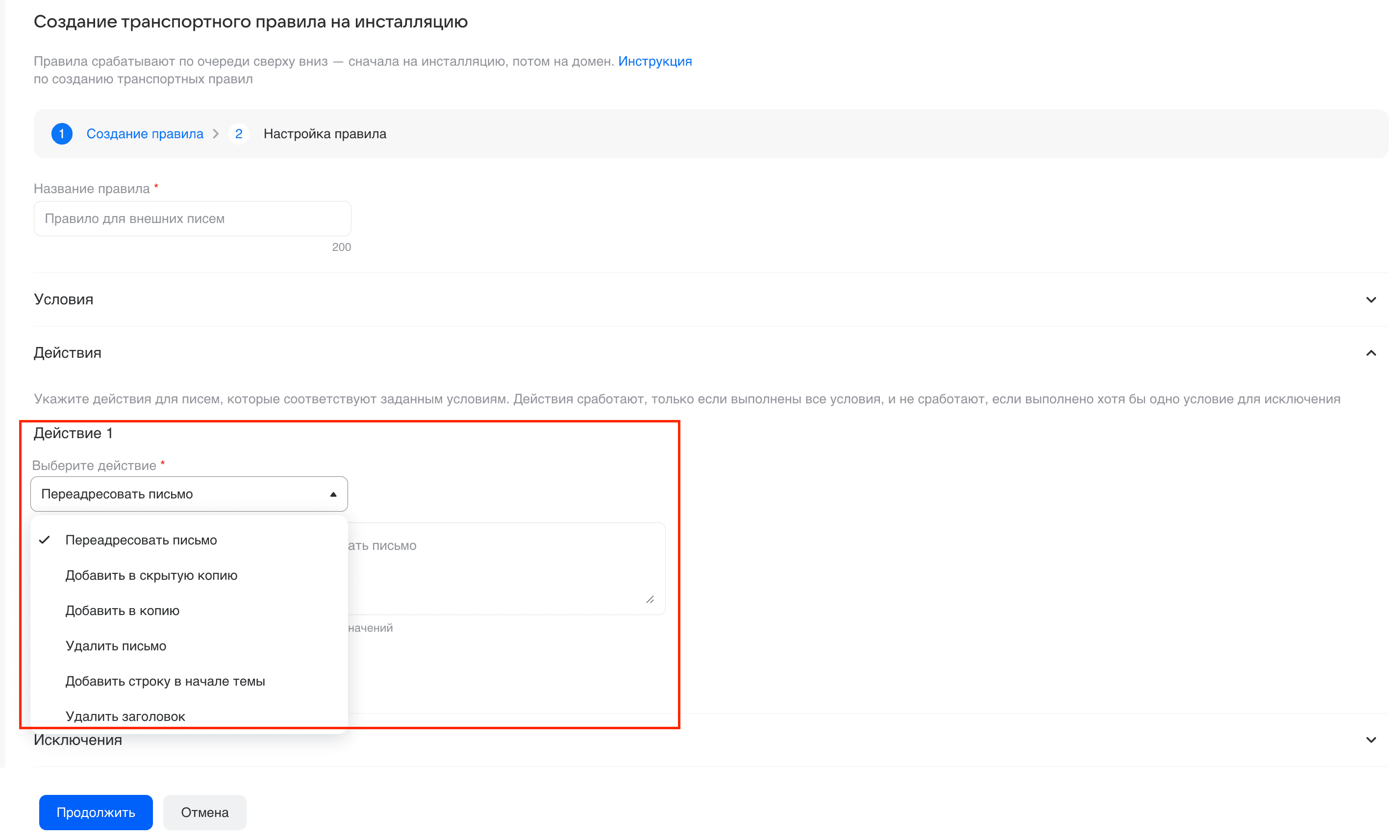Collapse the Действия section chevron
The height and width of the screenshot is (840, 1400).
tap(1371, 353)
